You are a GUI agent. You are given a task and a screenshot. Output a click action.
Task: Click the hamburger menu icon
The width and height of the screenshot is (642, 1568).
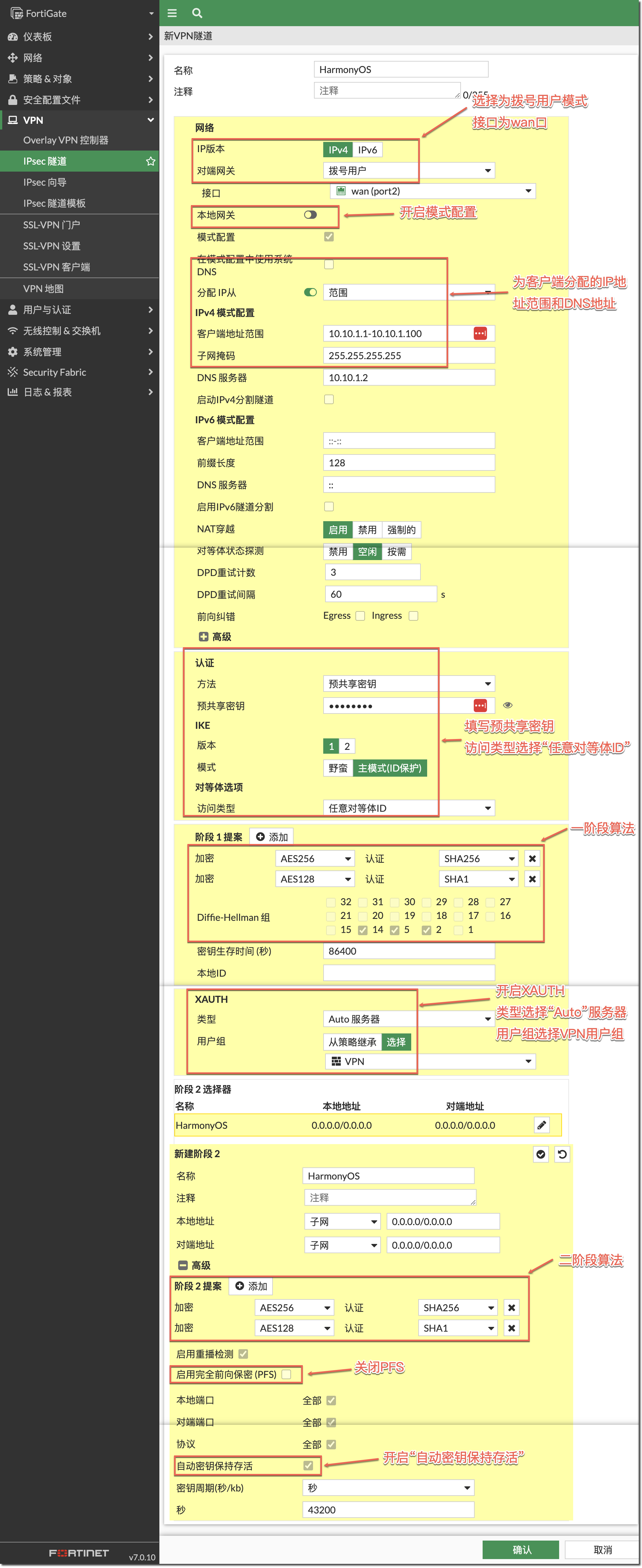172,13
